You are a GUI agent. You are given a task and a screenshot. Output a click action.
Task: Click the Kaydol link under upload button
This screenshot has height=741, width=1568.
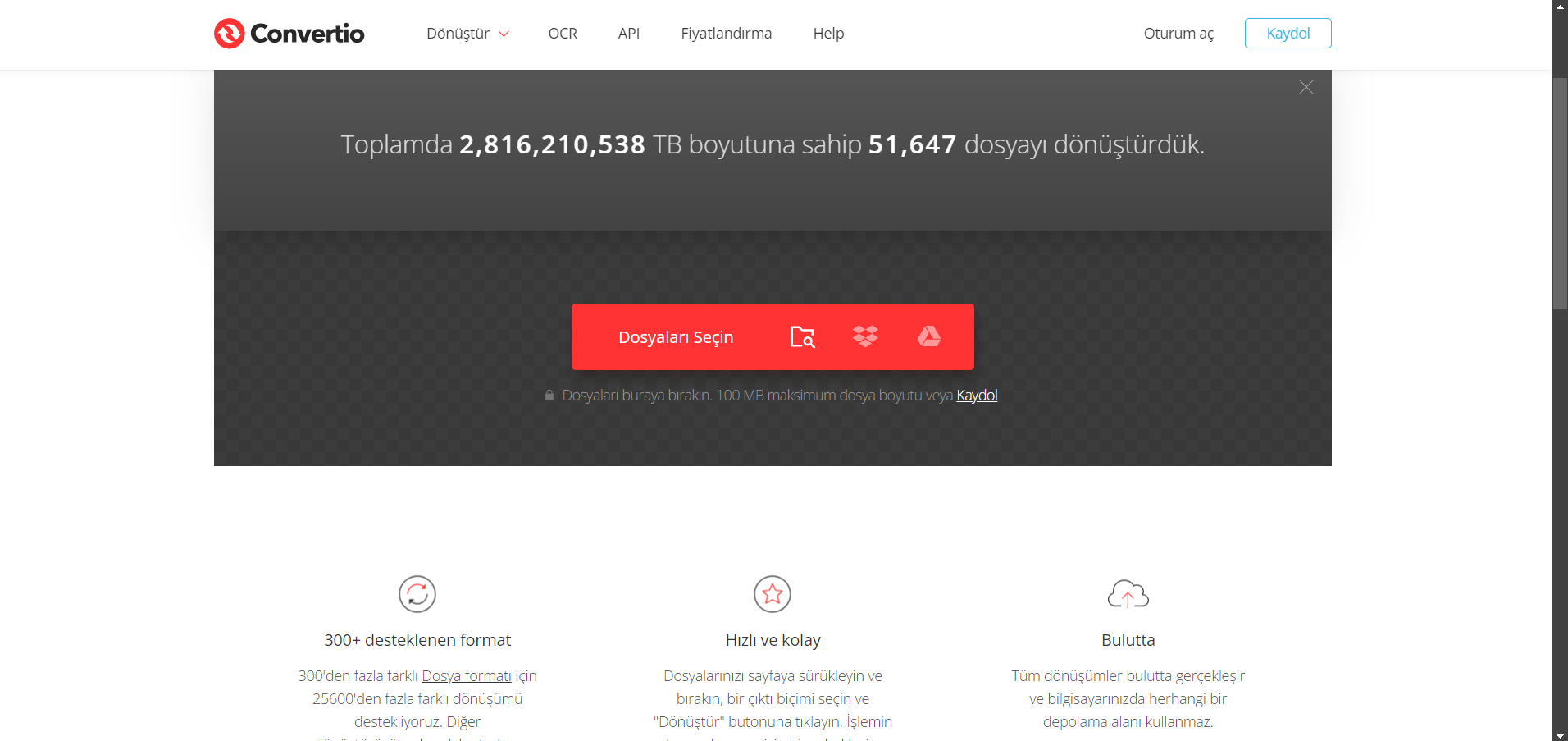[x=977, y=396]
